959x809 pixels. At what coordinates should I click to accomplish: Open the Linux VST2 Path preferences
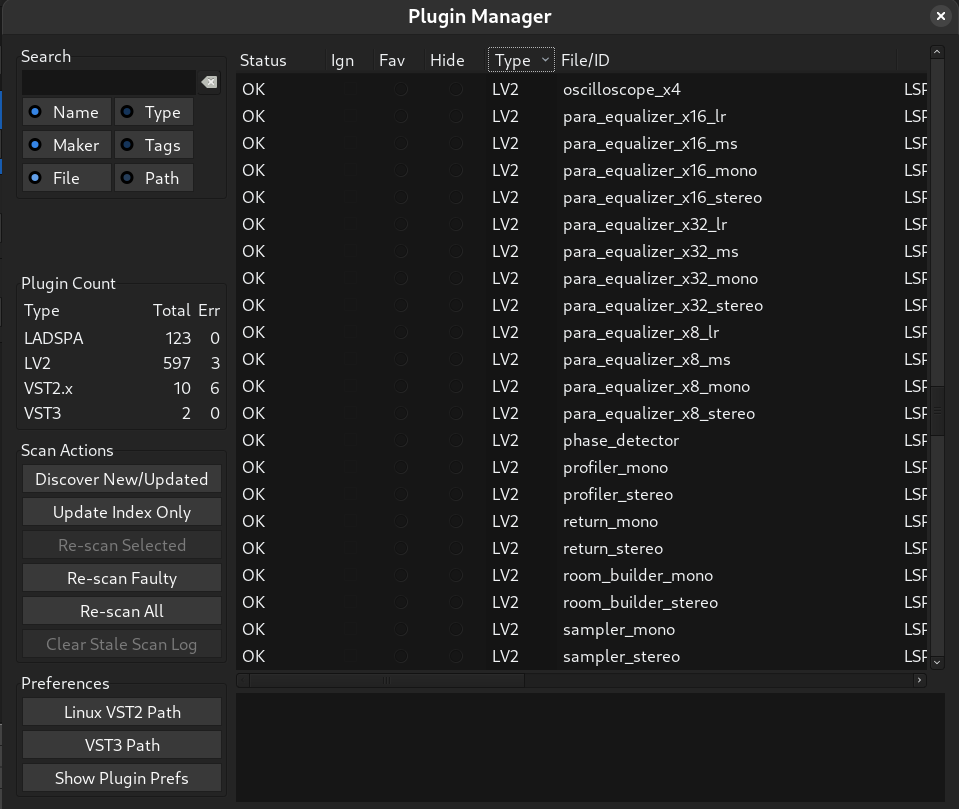(121, 712)
